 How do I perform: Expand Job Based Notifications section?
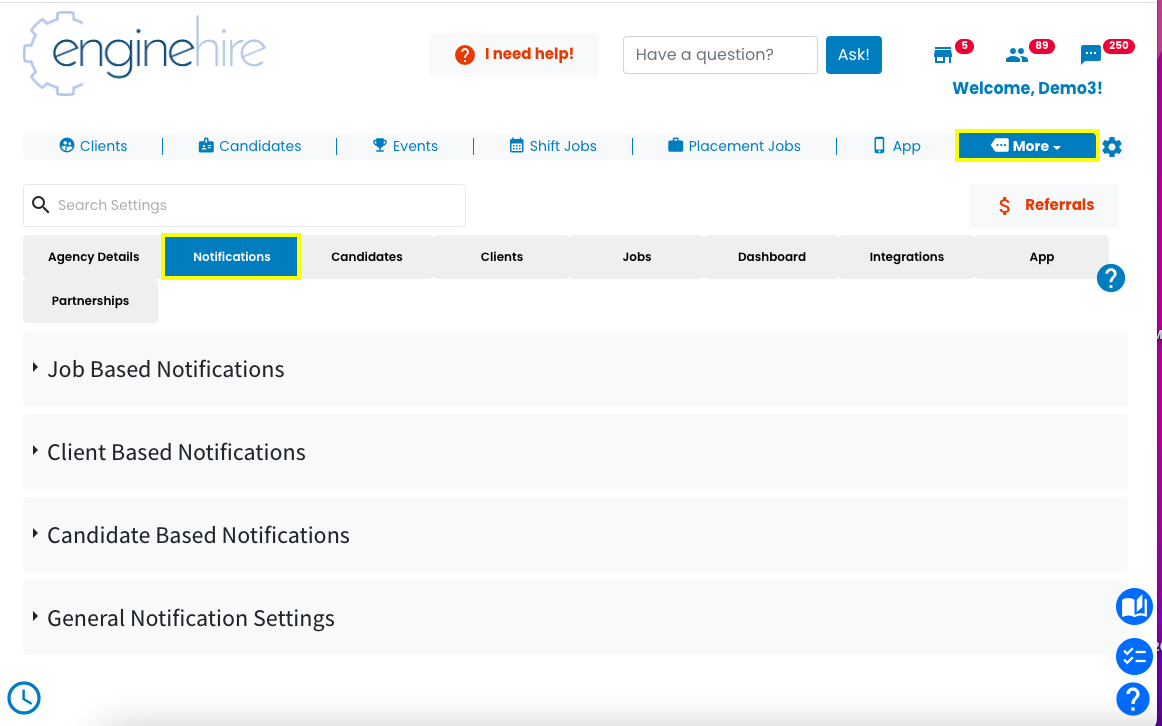[575, 368]
